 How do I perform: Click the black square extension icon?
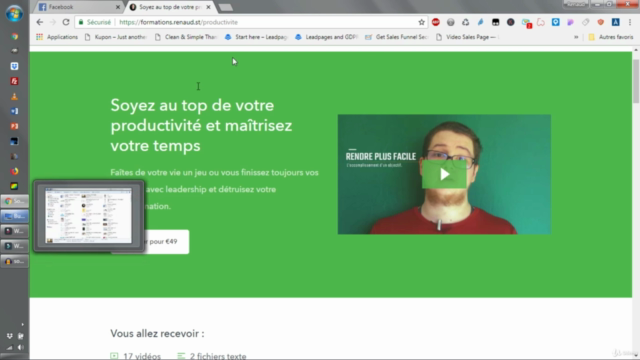coord(496,22)
